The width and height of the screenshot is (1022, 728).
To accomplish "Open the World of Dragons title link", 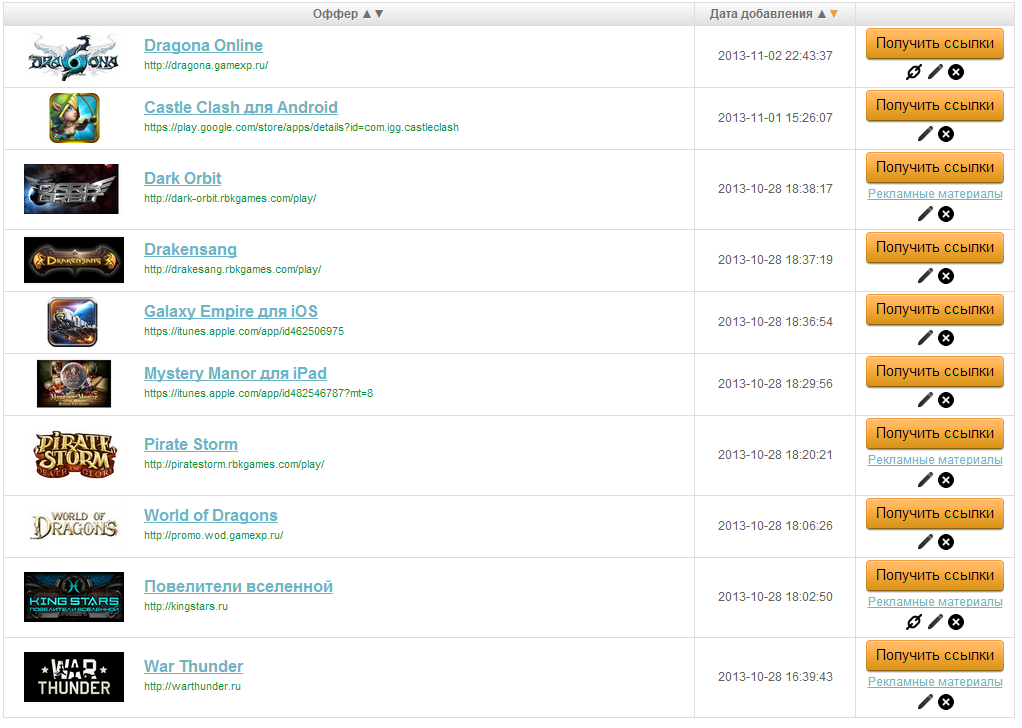I will point(211,516).
